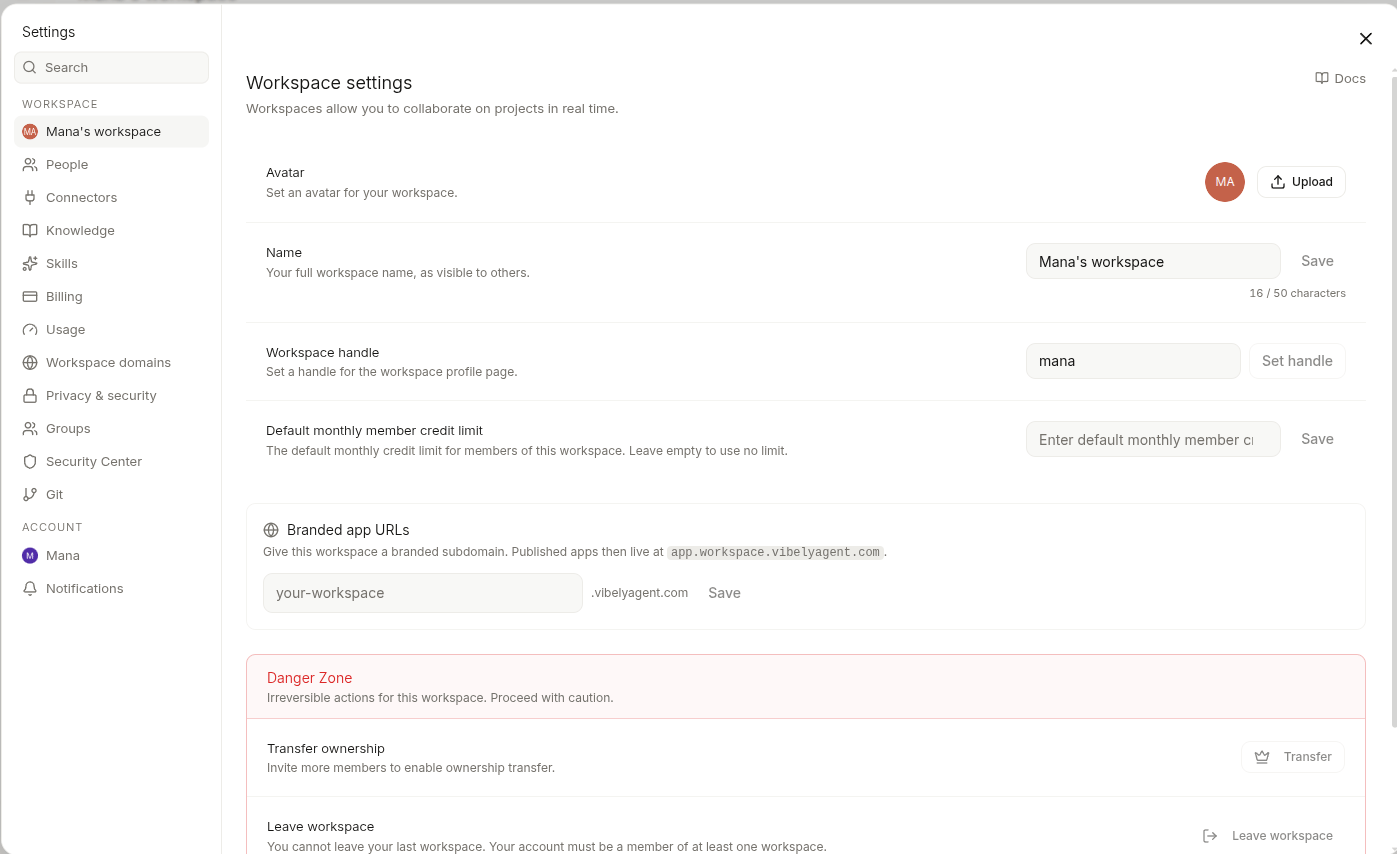Click the search magnifier icon in Settings
The width and height of the screenshot is (1397, 854).
(30, 68)
